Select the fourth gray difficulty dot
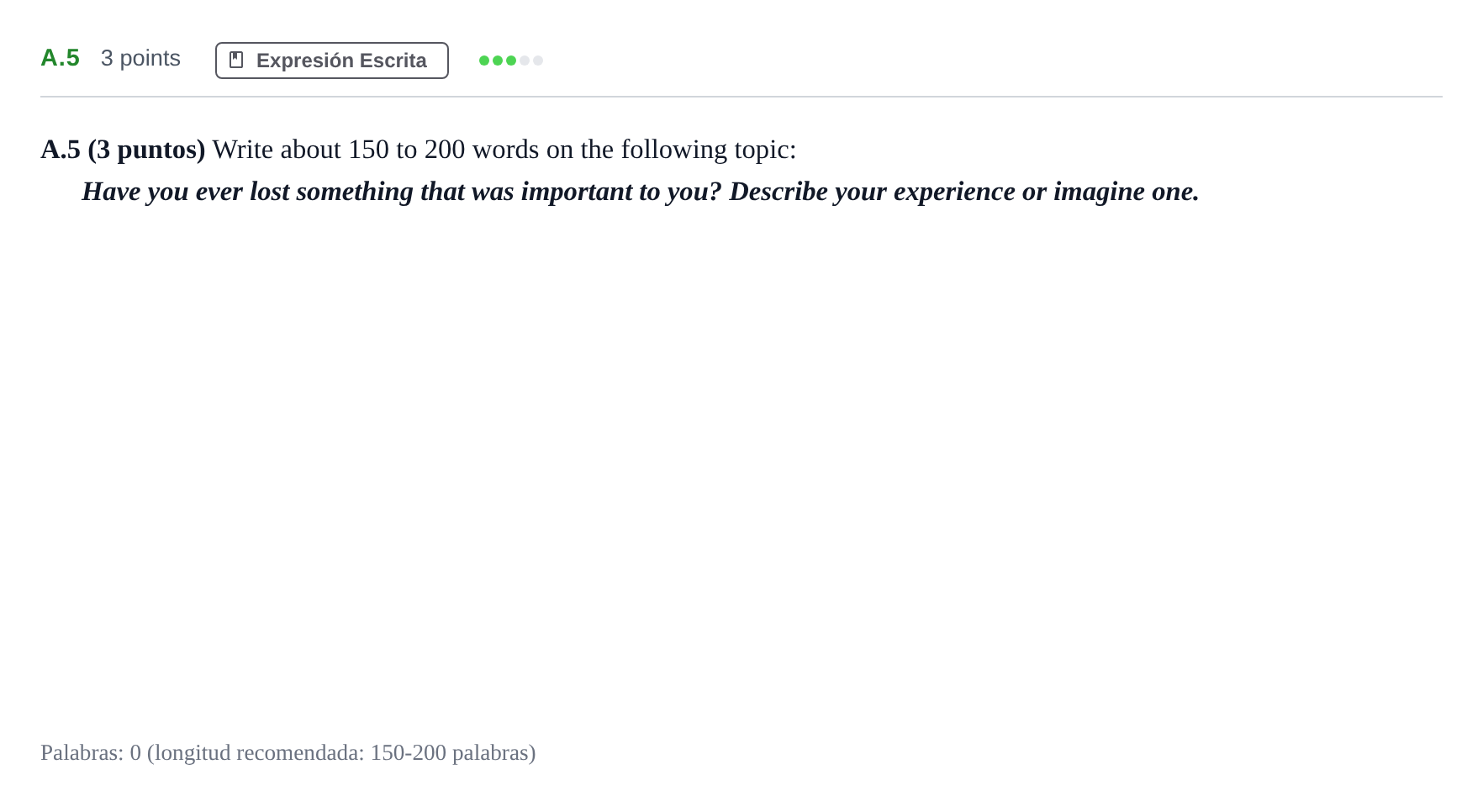This screenshot has height=812, width=1483. tap(525, 61)
